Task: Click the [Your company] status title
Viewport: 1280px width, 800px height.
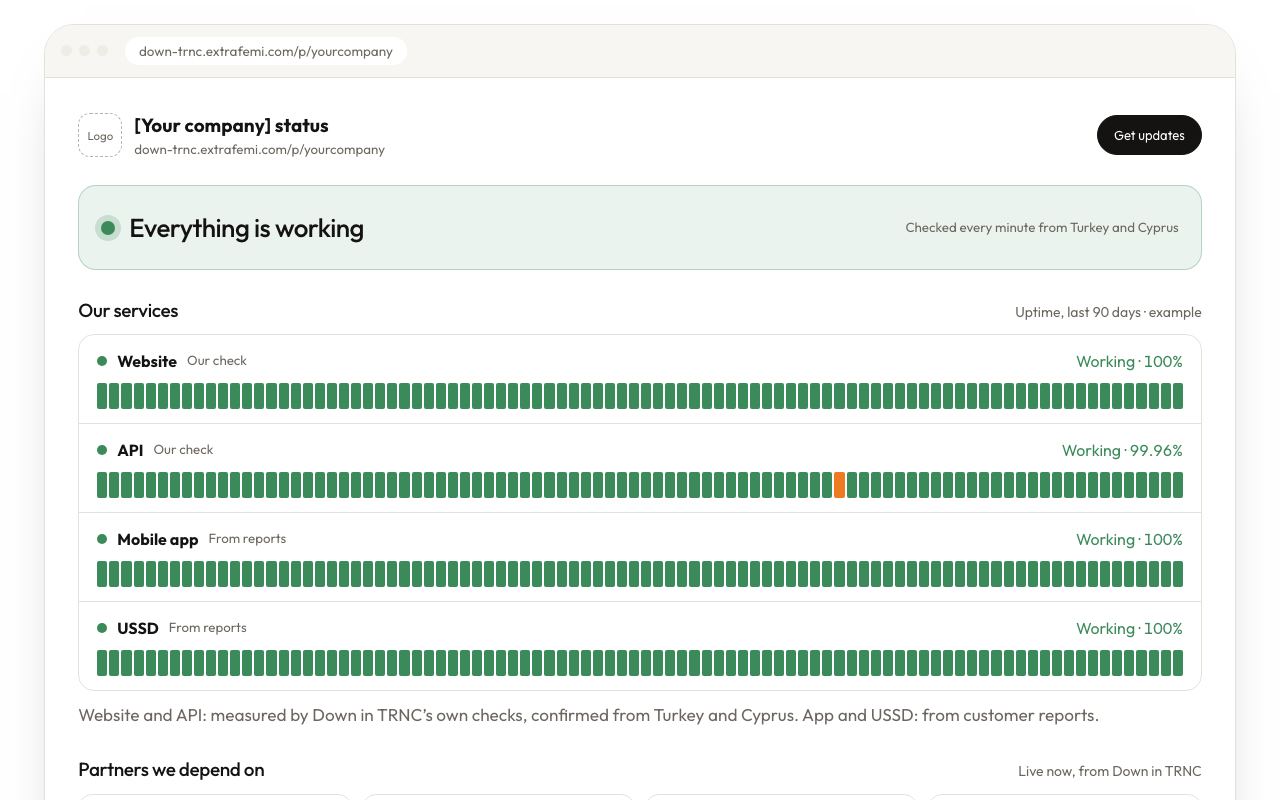Action: (231, 125)
